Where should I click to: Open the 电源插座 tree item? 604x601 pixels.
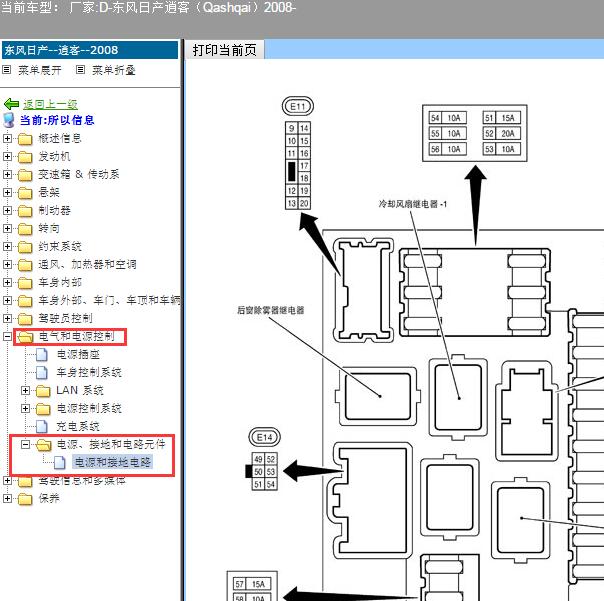(x=78, y=354)
